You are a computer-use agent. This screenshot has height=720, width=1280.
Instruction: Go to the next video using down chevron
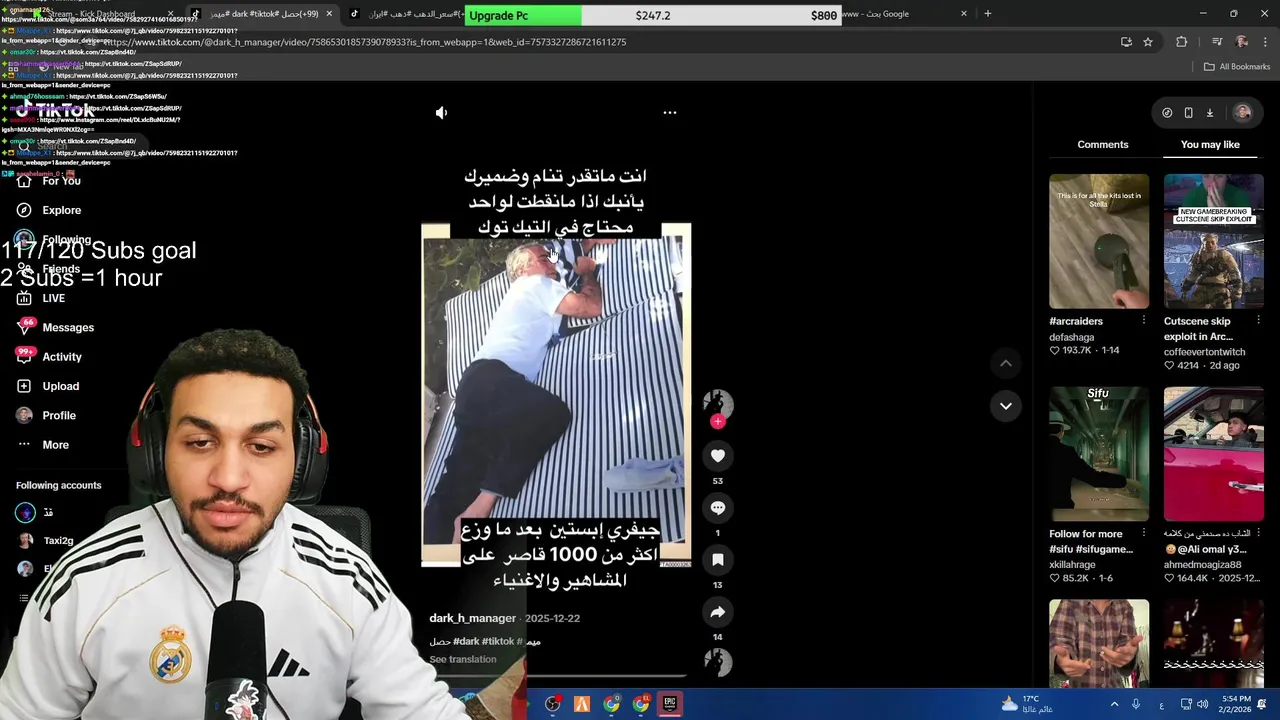[1006, 406]
